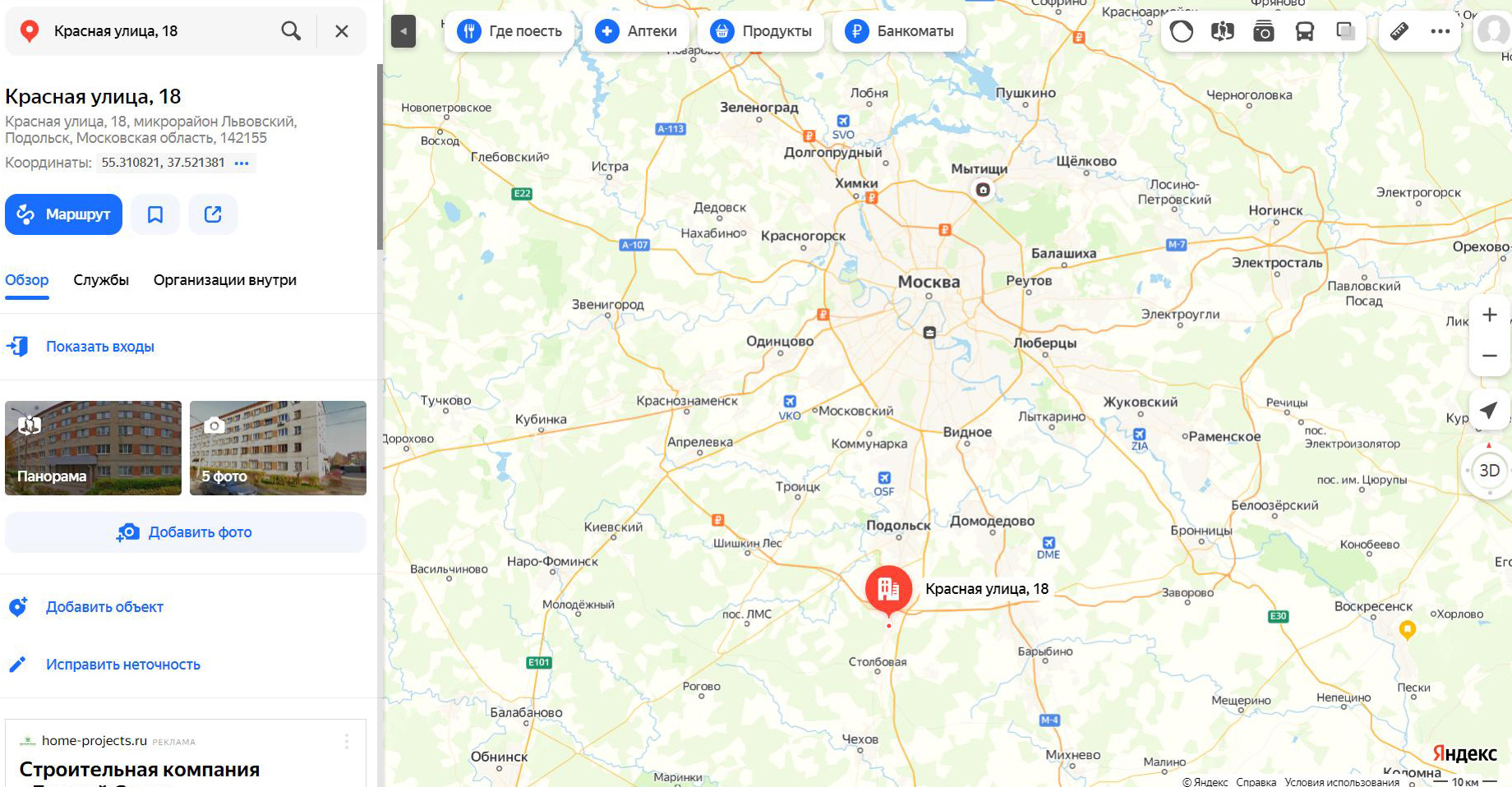Toggle the traffic layer icon
The height and width of the screenshot is (787, 1512).
pyautogui.click(x=1182, y=31)
